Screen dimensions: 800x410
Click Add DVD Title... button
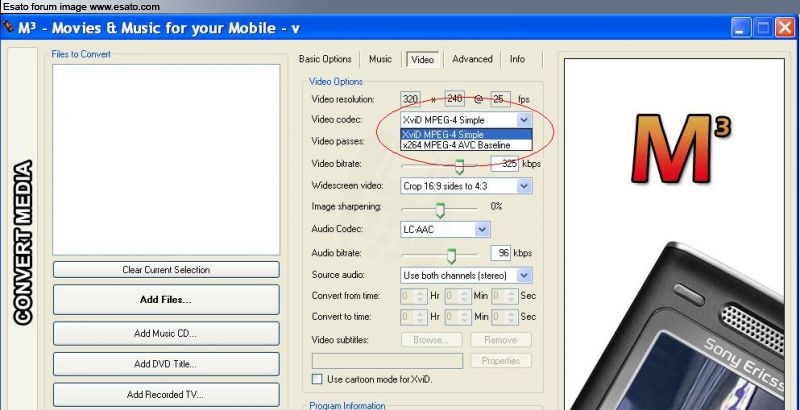166,364
